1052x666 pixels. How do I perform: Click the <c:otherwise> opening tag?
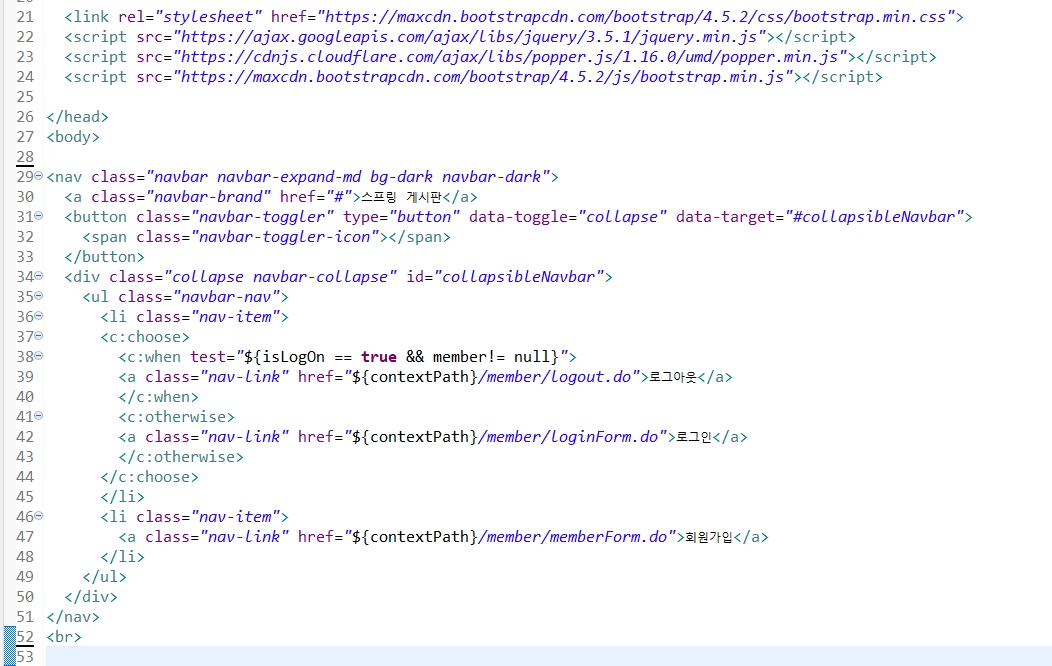tap(176, 417)
